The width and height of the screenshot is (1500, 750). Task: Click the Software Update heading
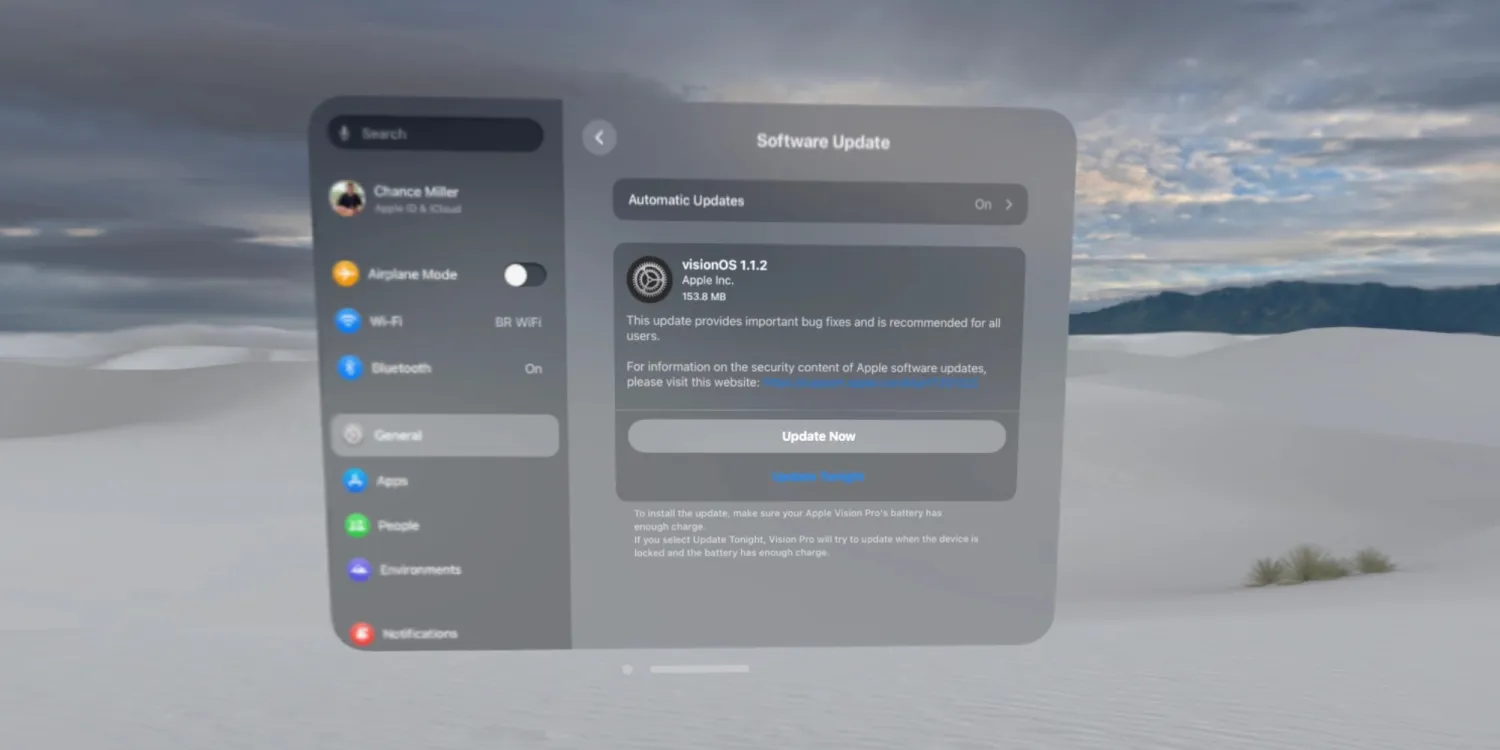pos(823,142)
